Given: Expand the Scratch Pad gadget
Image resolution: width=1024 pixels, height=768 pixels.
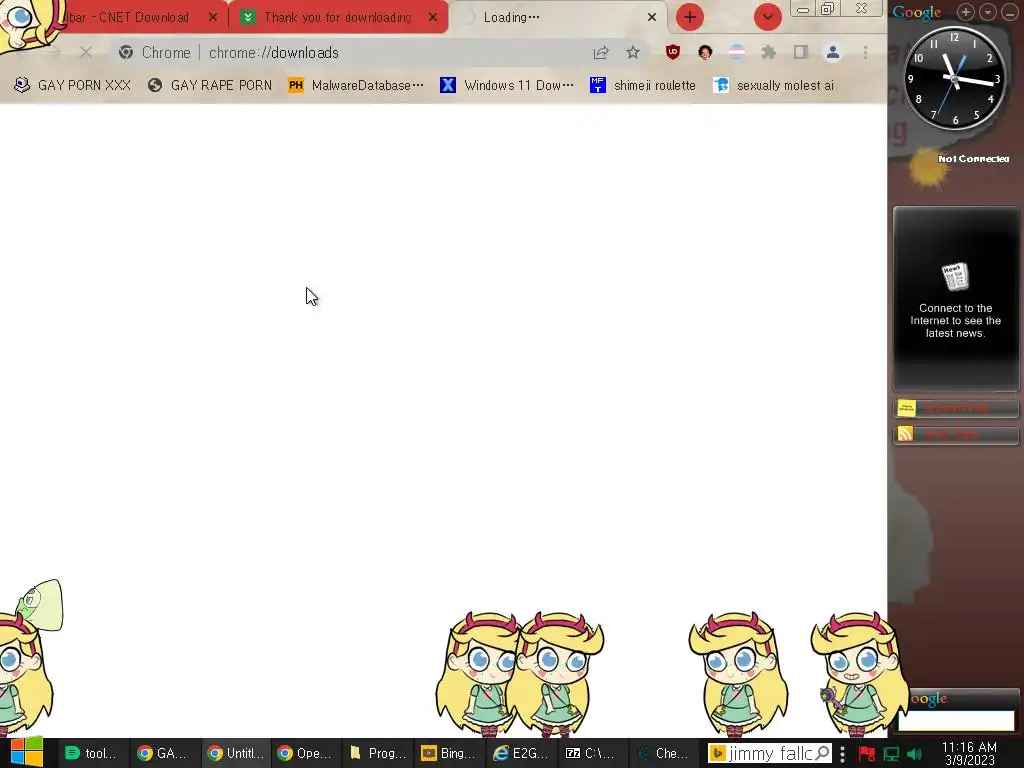Looking at the screenshot, I should coord(955,409).
